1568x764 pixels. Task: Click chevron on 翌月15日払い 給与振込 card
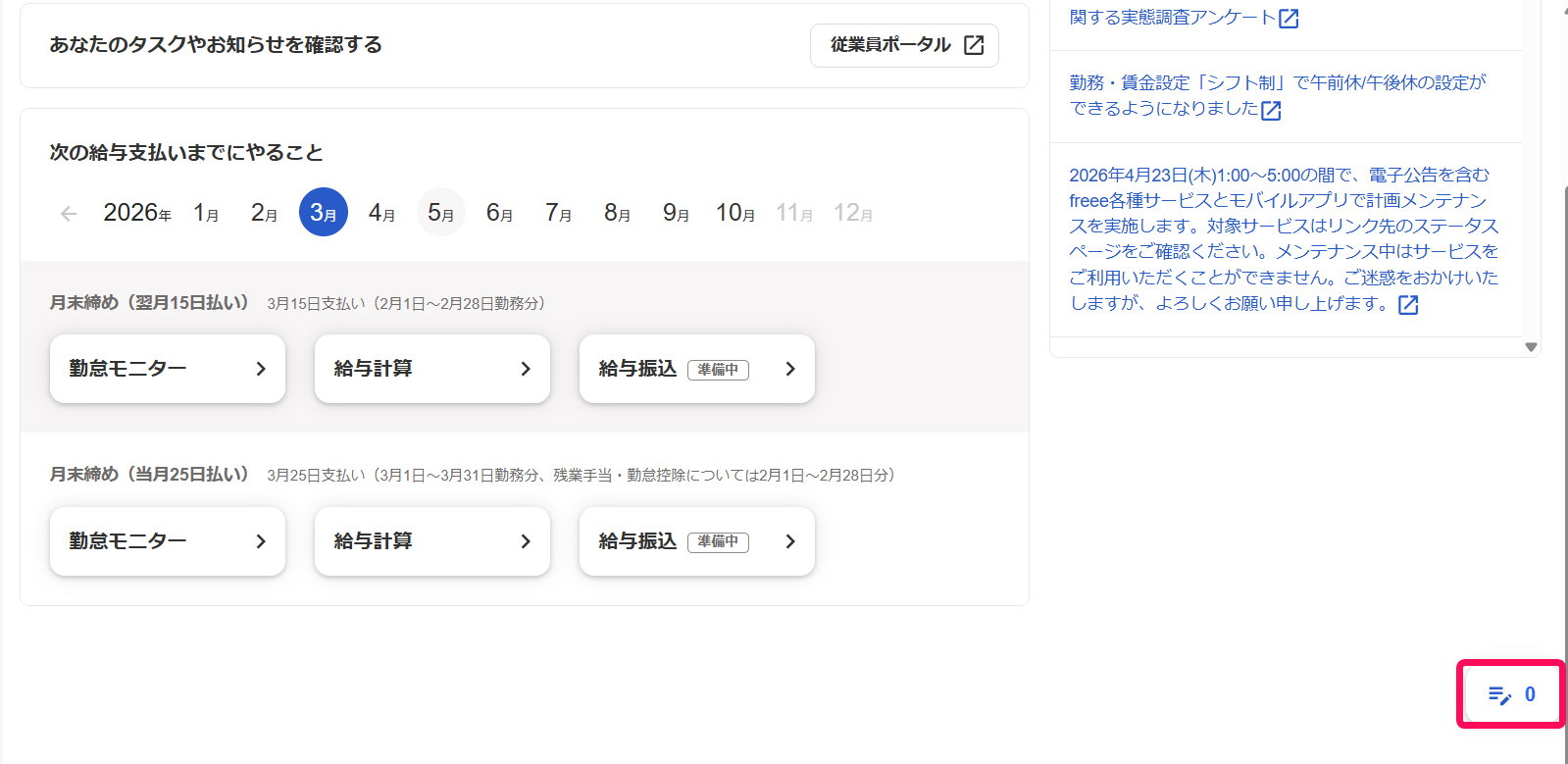pyautogui.click(x=790, y=369)
